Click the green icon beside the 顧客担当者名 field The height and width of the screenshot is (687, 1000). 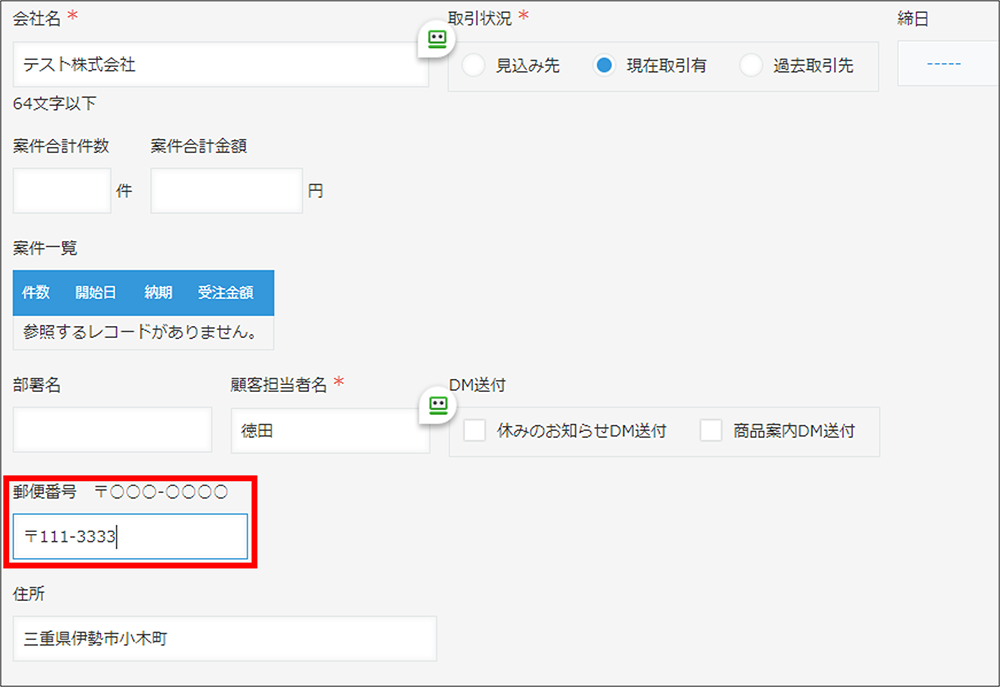click(436, 404)
